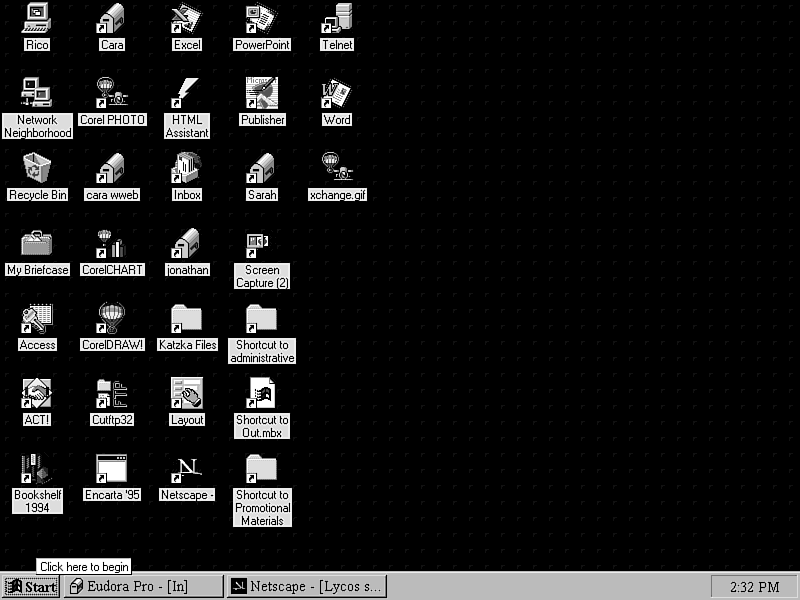Select the Telnet desktop icon
Image resolution: width=800 pixels, height=600 pixels.
click(337, 19)
